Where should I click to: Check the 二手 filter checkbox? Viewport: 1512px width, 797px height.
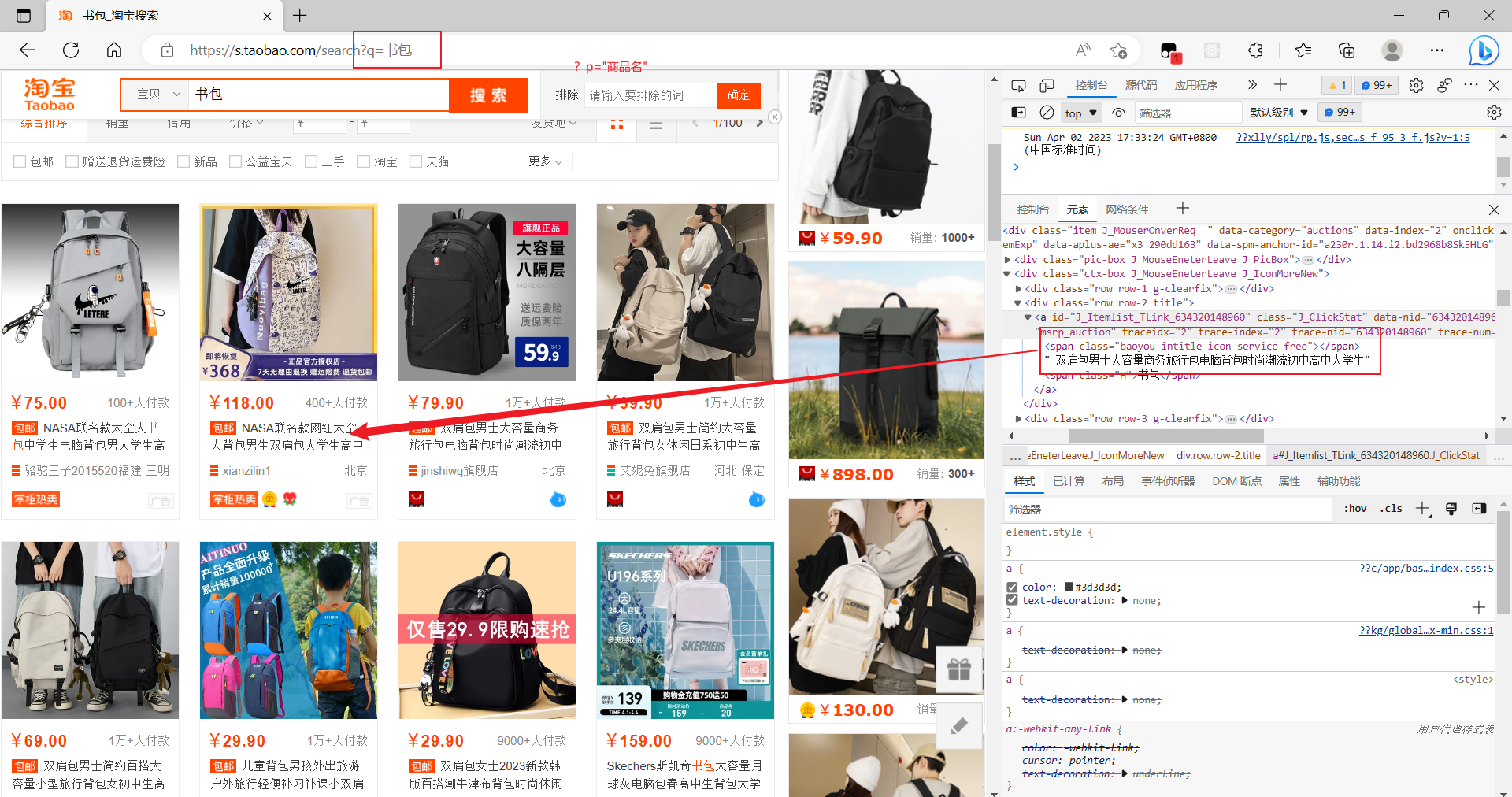(x=311, y=161)
